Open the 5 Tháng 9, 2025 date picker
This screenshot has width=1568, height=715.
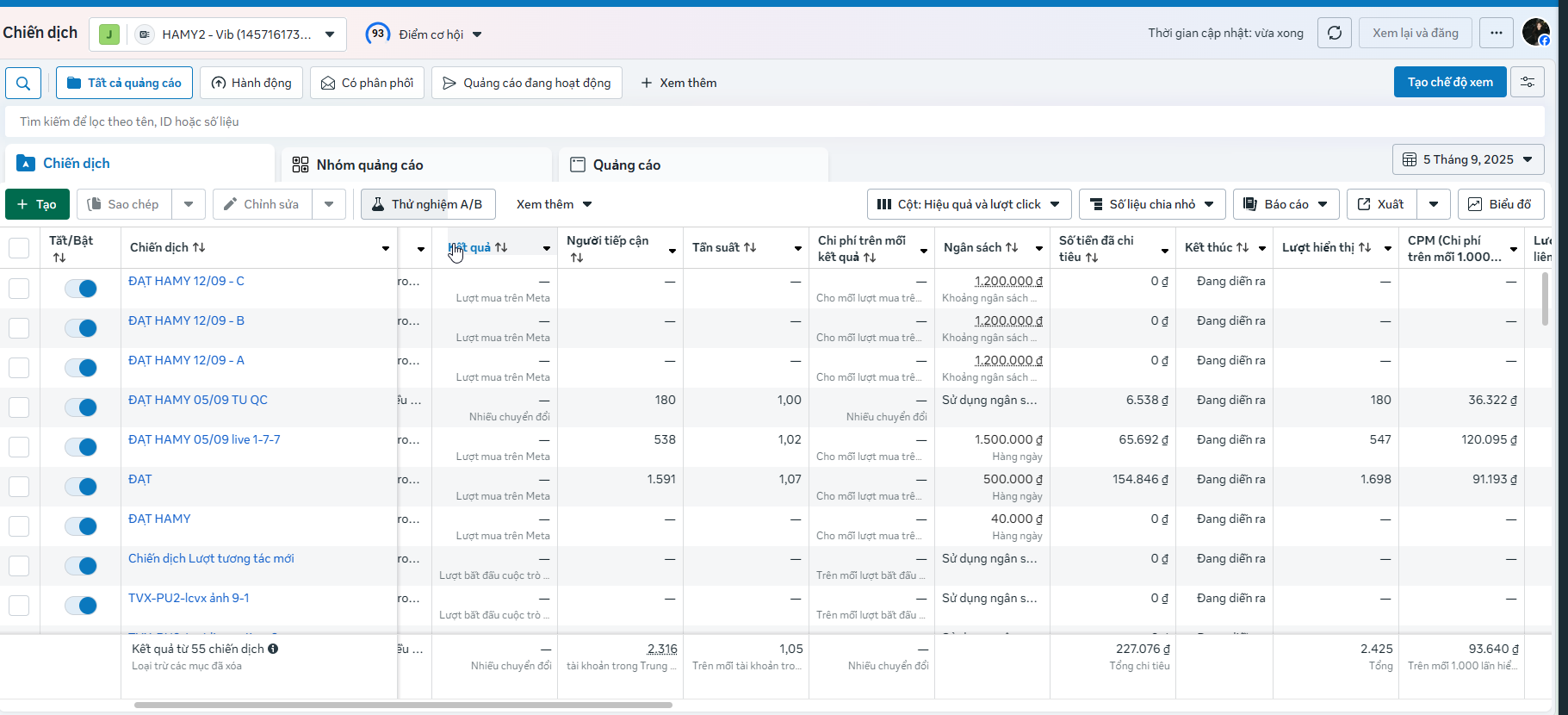point(1468,159)
